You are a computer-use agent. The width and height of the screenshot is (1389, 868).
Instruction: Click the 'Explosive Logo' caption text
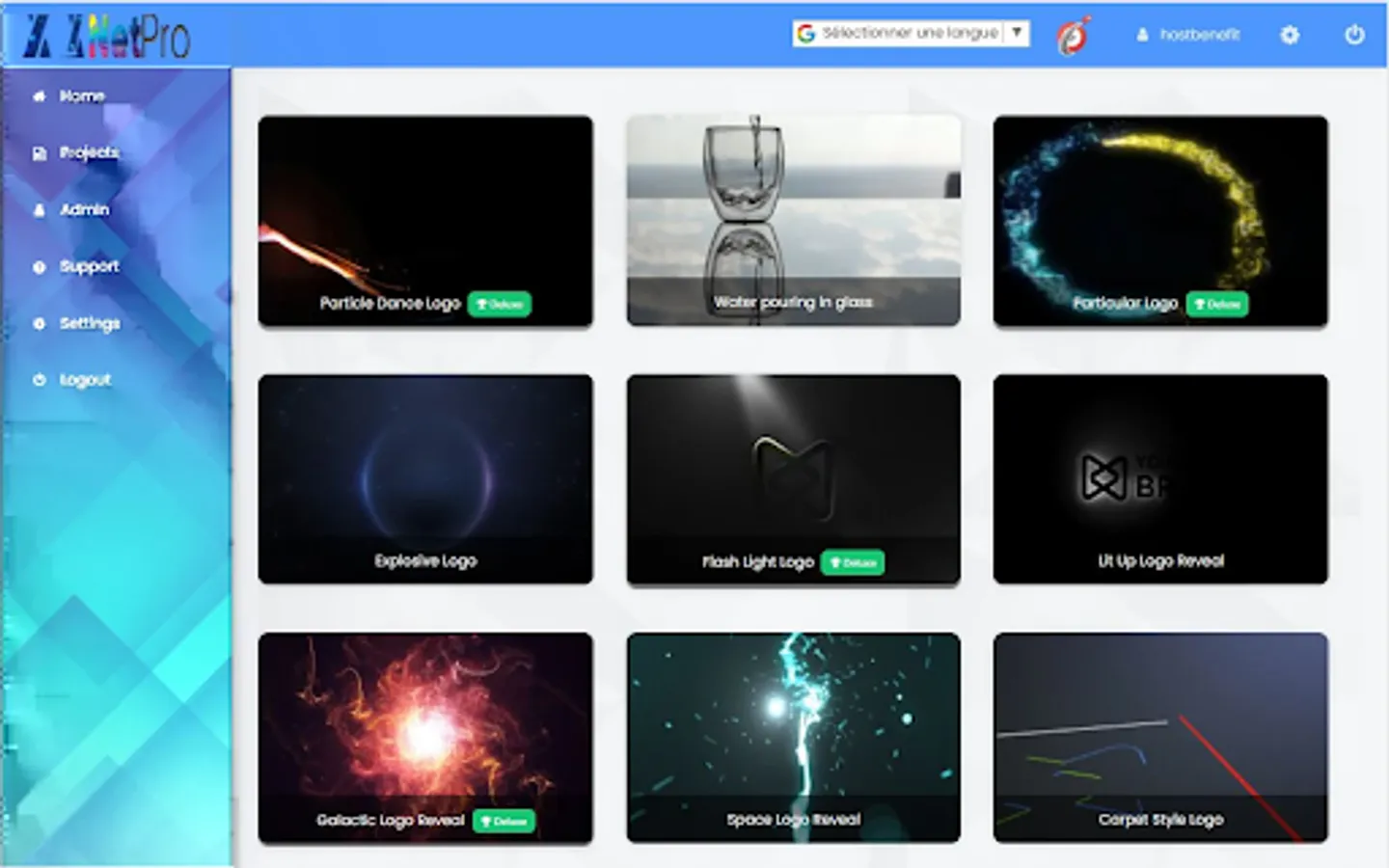point(425,560)
